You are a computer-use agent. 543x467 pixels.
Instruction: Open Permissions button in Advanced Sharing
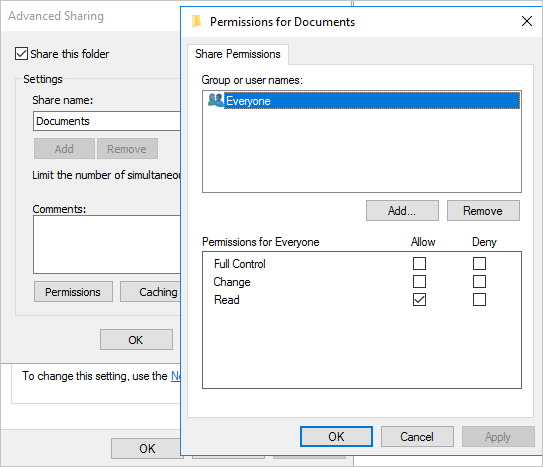(73, 291)
